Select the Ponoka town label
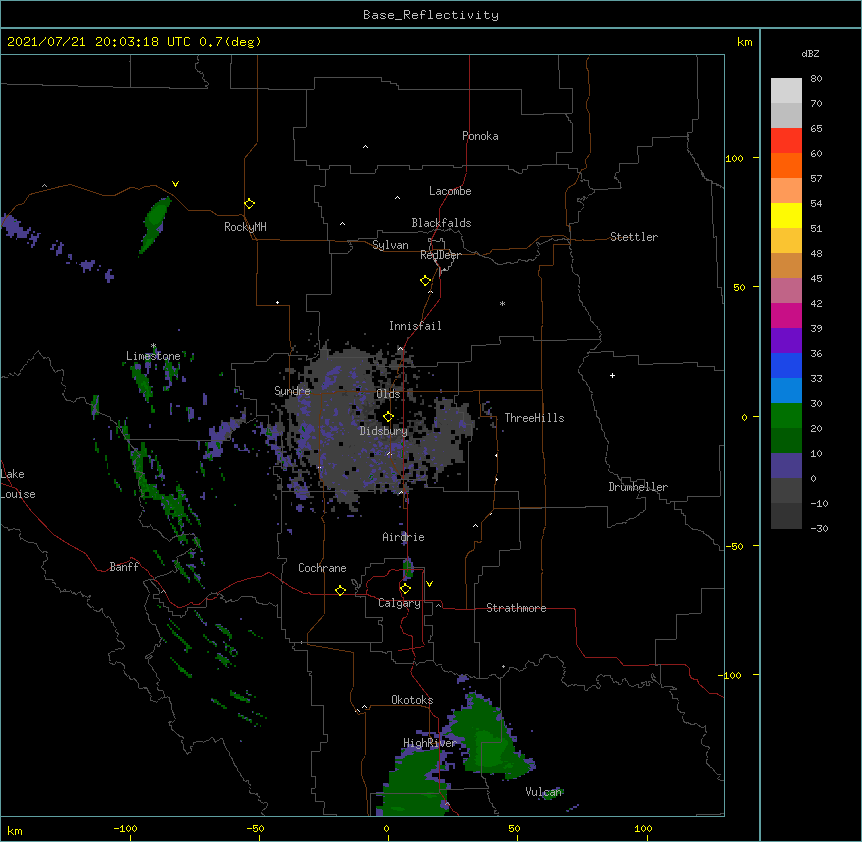 pos(480,136)
